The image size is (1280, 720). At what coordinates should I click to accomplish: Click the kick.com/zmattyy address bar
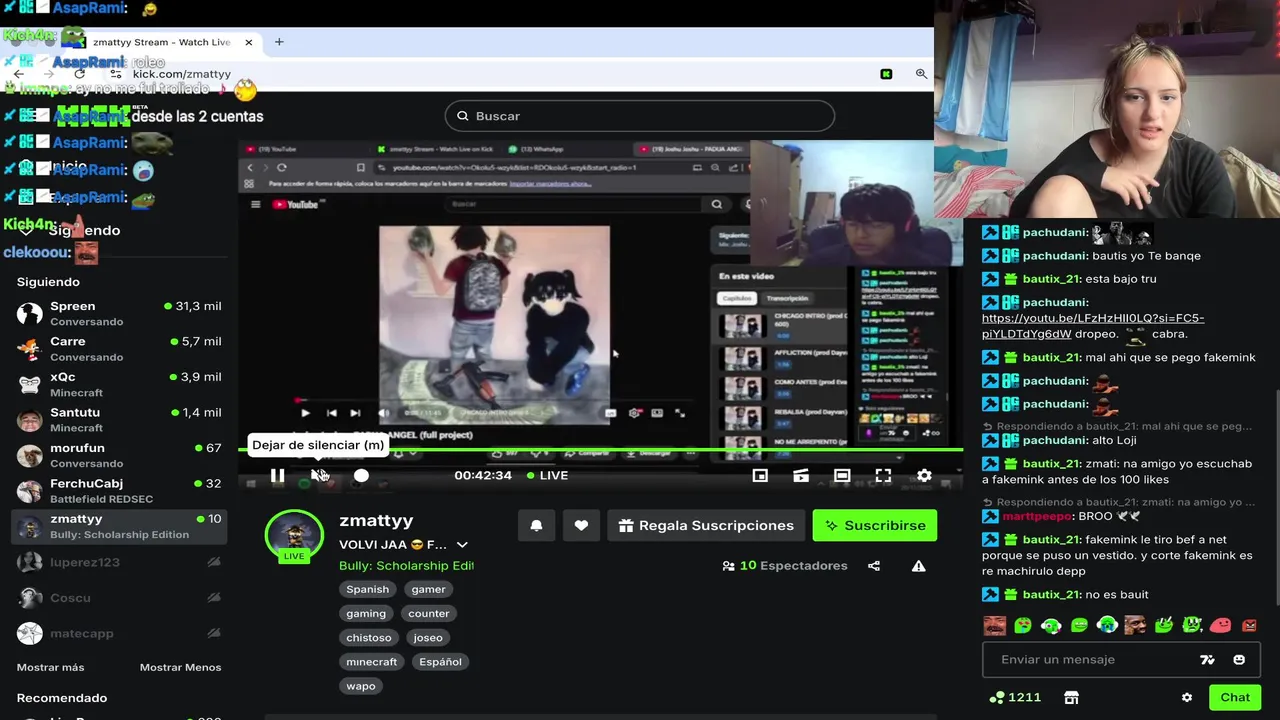tap(182, 74)
